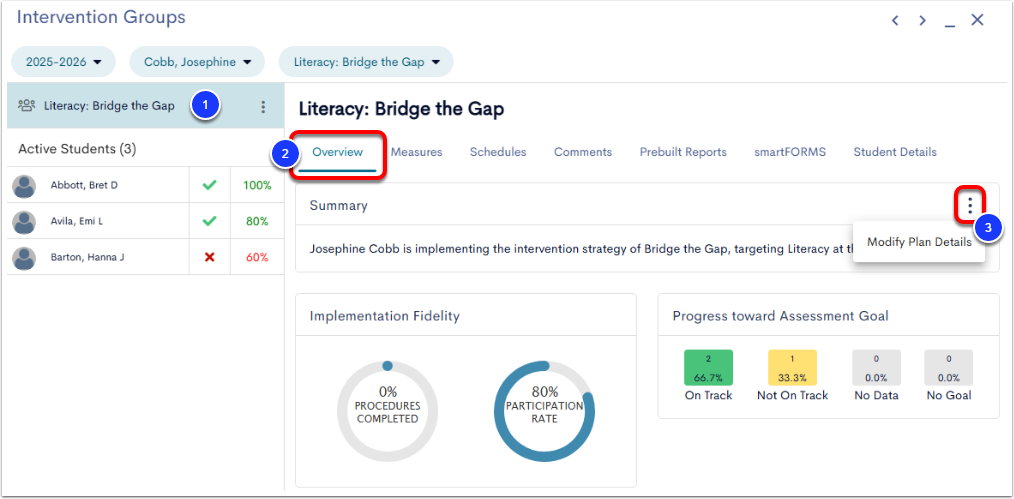
Task: Click the green On Track status box
Action: click(708, 368)
